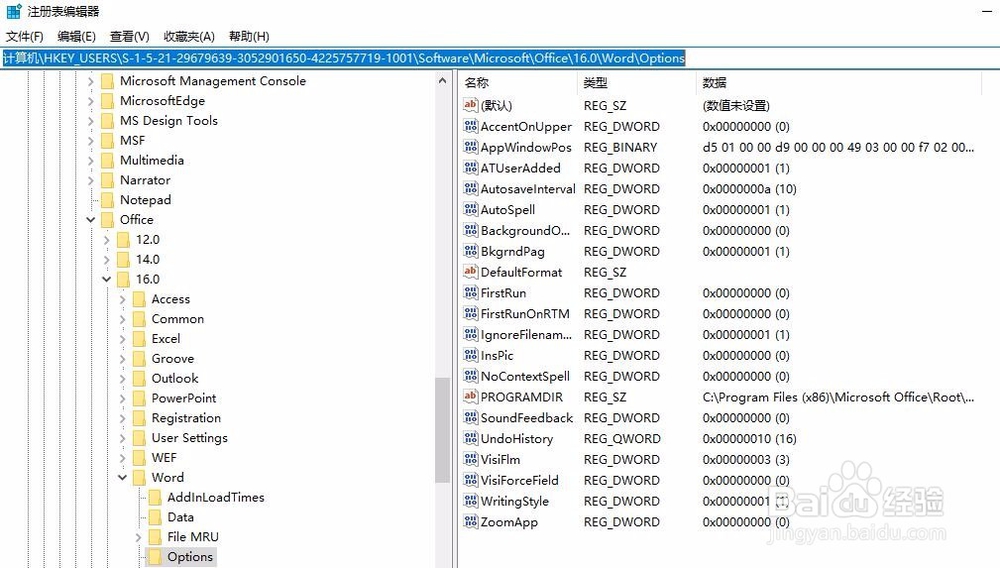Open the 收藏夹(A) menu
The width and height of the screenshot is (1000, 568).
click(x=189, y=36)
